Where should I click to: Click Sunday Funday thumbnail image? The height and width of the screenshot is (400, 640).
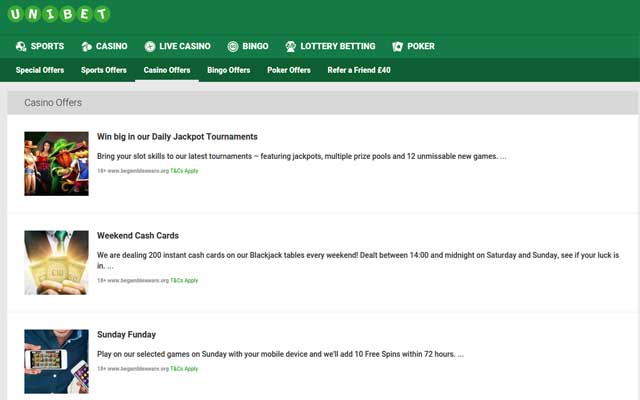point(56,361)
